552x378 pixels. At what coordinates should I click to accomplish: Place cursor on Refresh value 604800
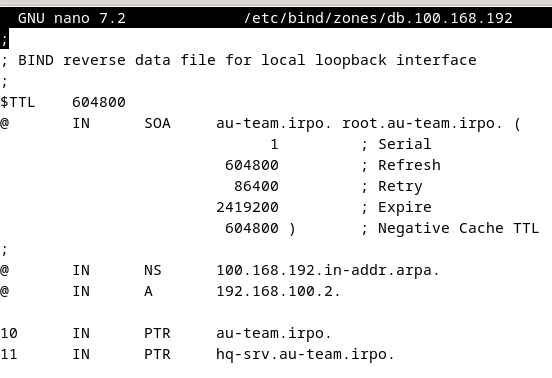[252, 165]
